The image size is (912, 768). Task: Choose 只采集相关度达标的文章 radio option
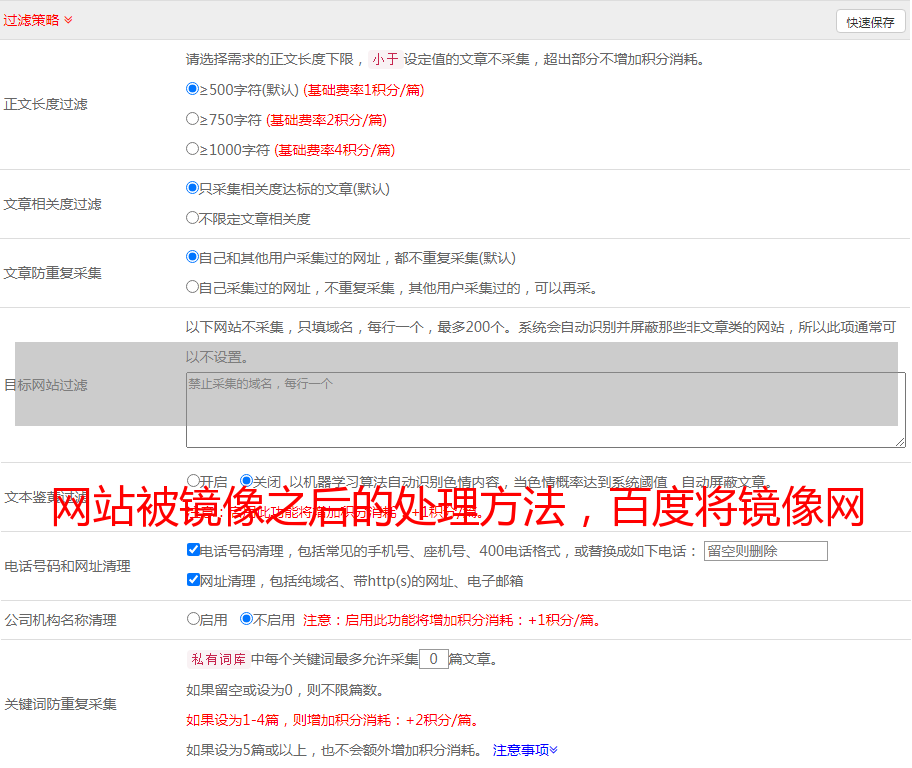tap(193, 188)
